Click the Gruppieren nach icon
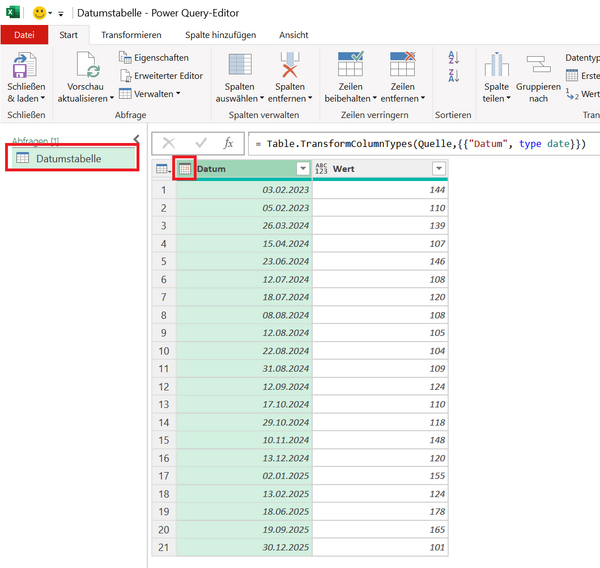The width and height of the screenshot is (600, 568). 539,66
